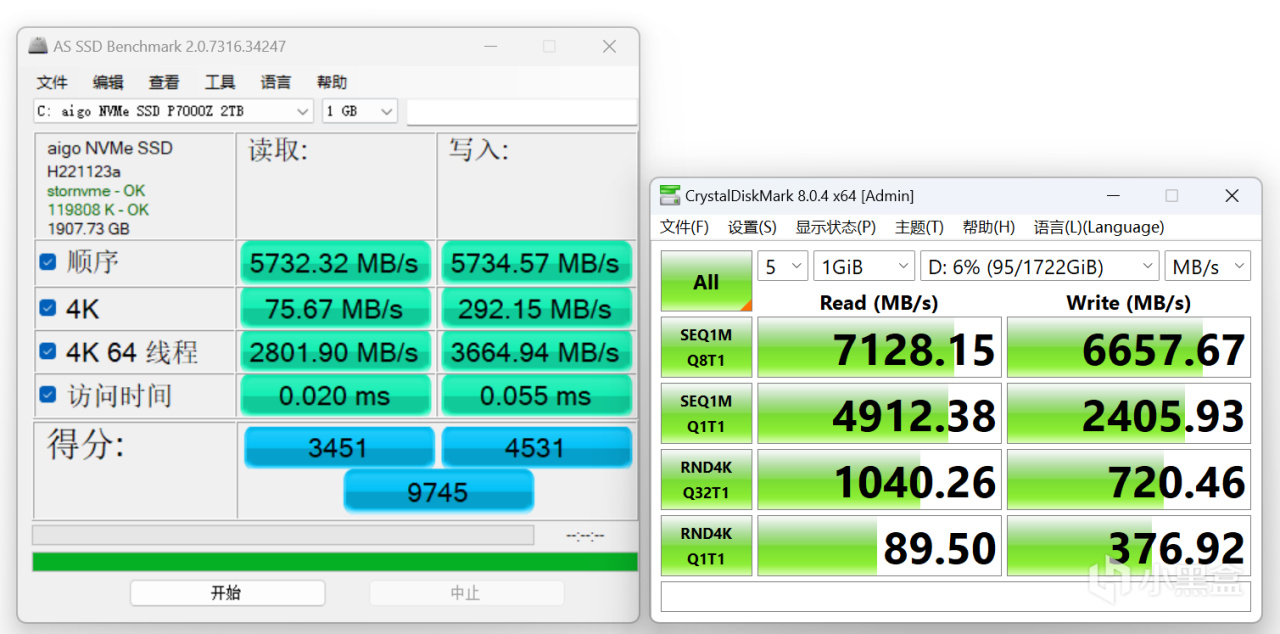
Task: Click the 75.67 MB/s 4K read result
Action: pos(335,308)
